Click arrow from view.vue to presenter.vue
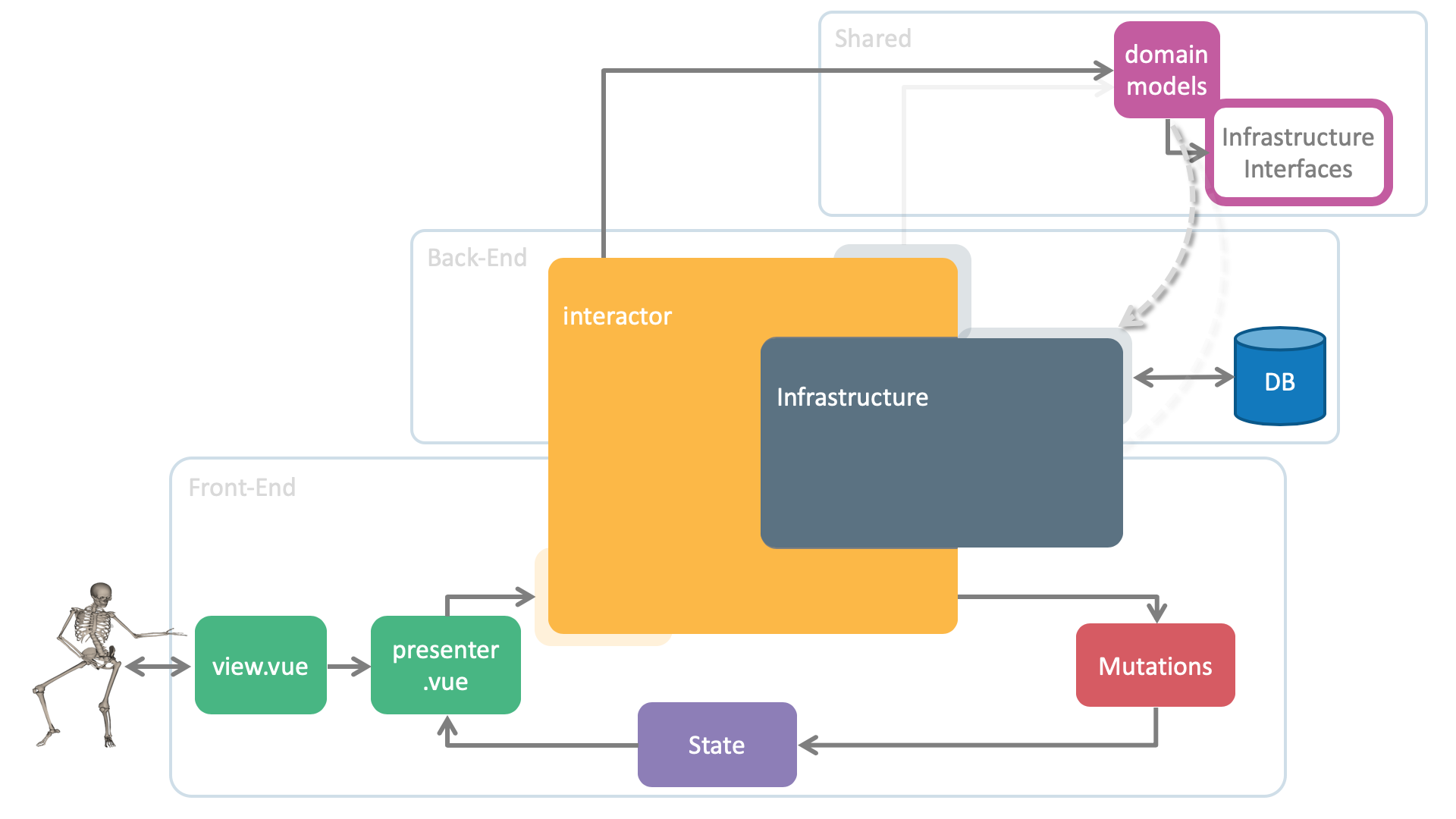The width and height of the screenshot is (1456, 819). 348,667
